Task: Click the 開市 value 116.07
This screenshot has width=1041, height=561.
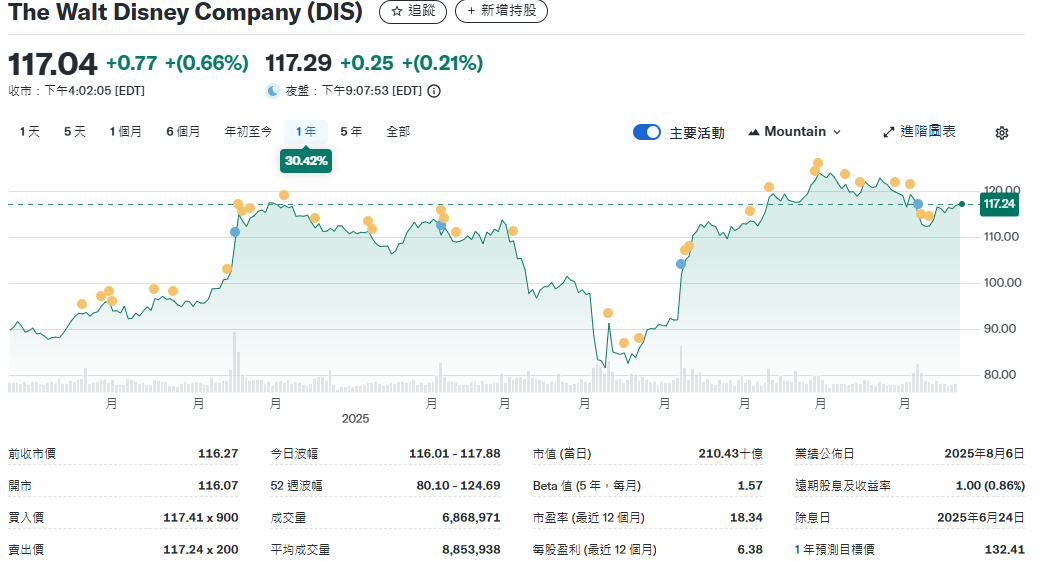Action: click(218, 485)
